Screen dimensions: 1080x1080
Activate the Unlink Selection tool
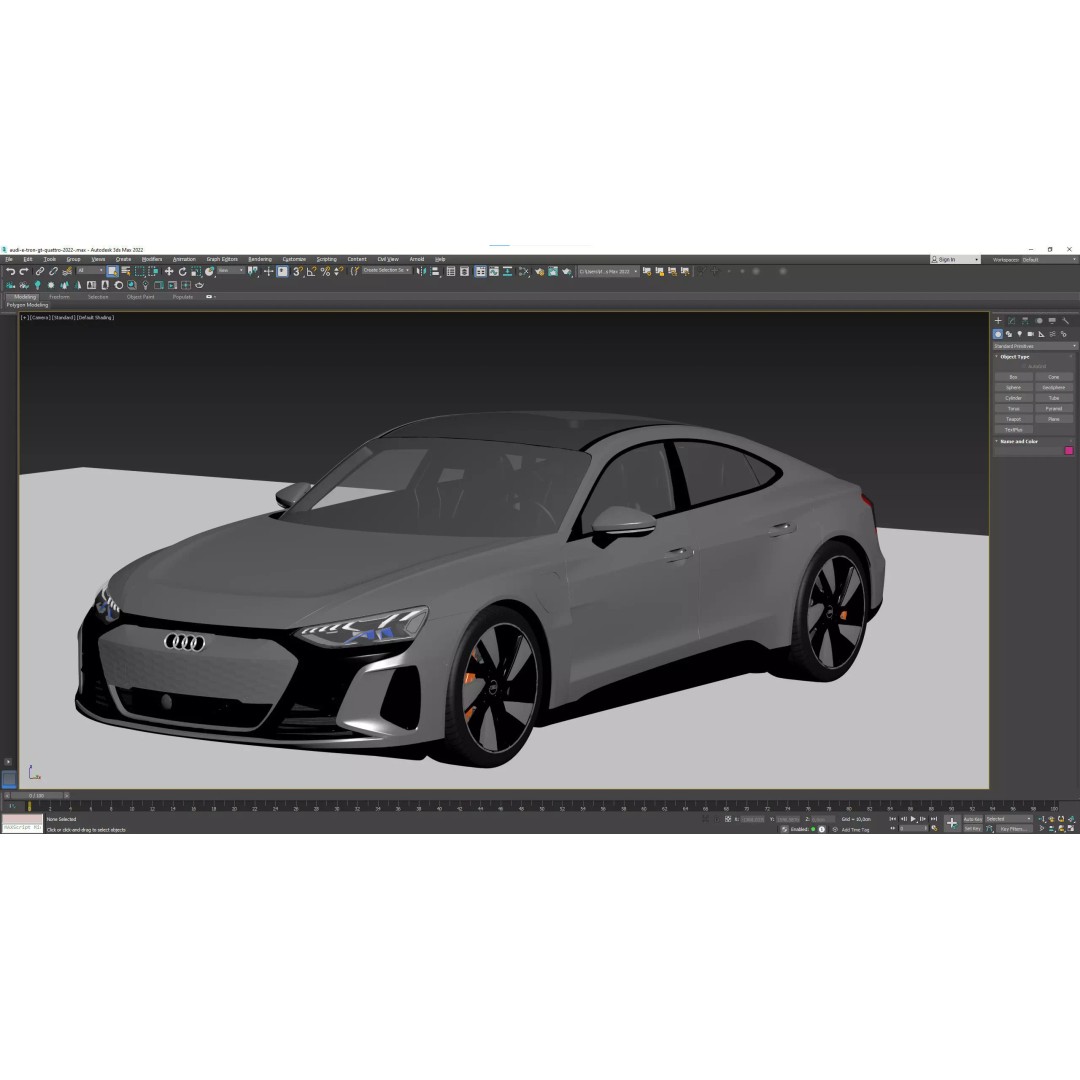tap(53, 271)
